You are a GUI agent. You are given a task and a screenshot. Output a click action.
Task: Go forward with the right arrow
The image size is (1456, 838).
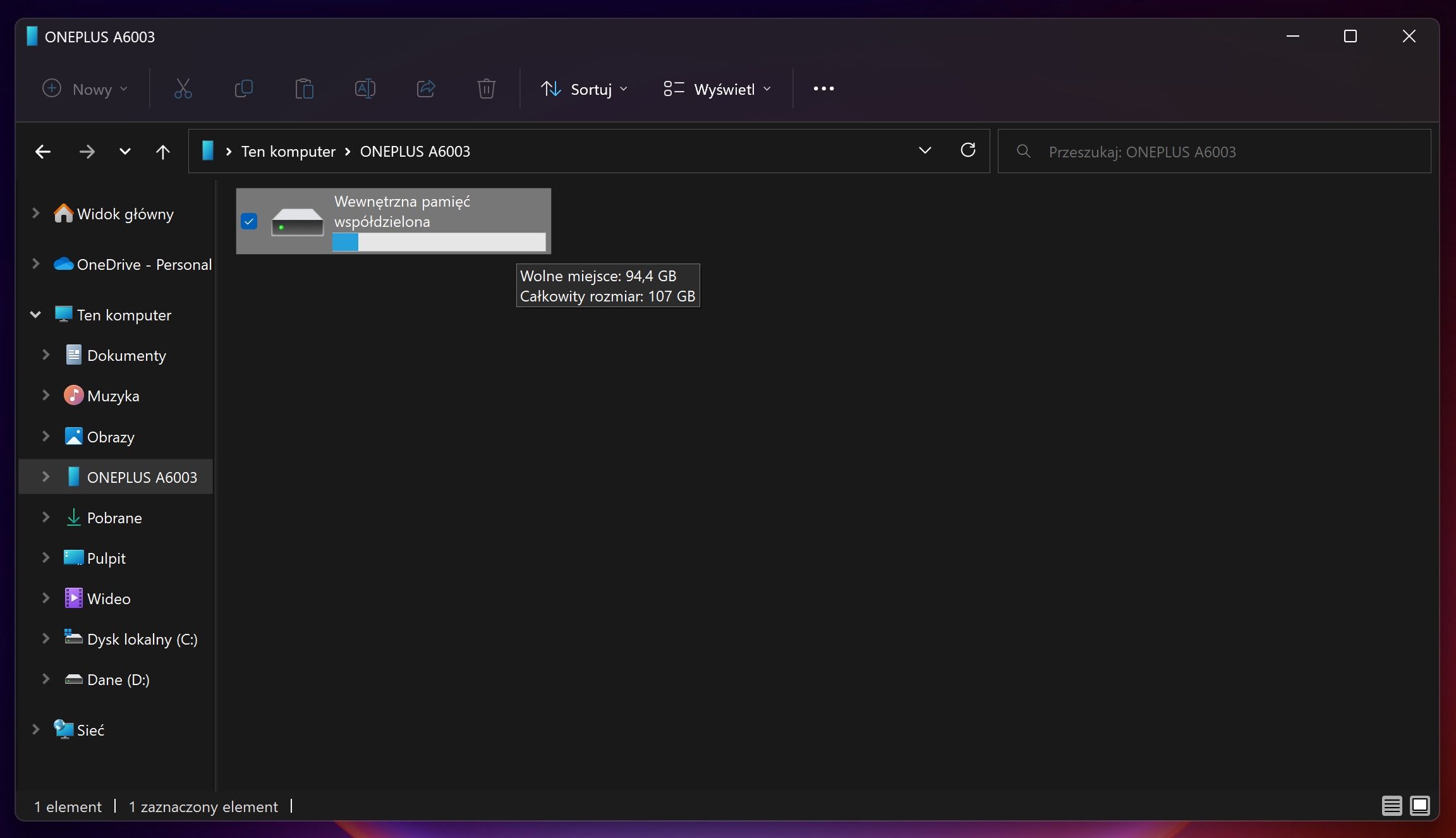click(87, 152)
